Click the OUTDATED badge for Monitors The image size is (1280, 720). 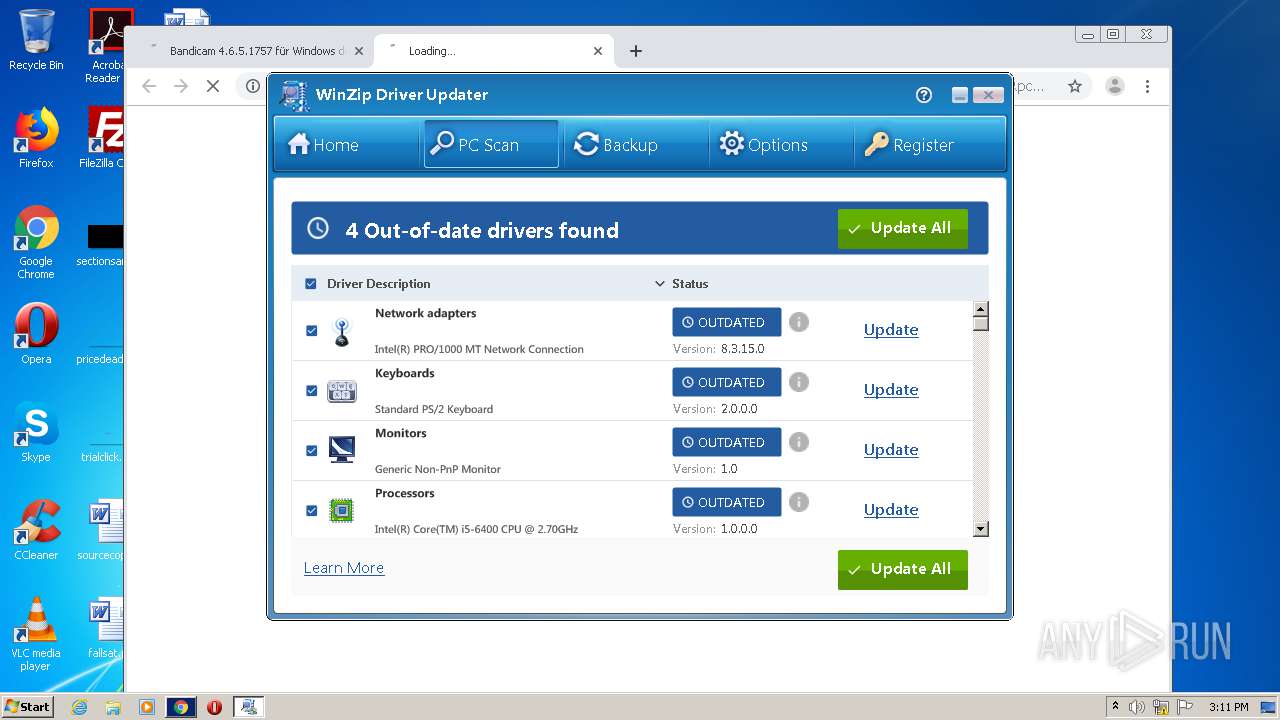(727, 442)
